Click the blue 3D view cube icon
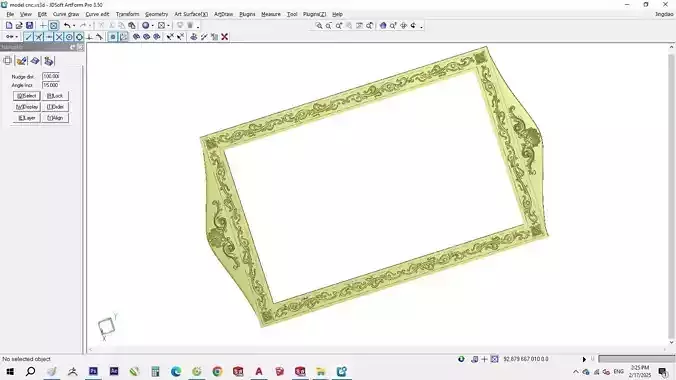This screenshot has height=380, width=676. pos(383,25)
